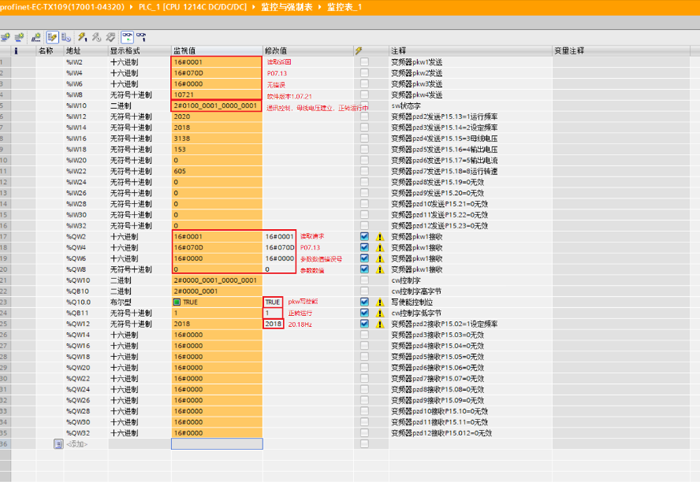Toggle the modify checkbox for %Q10.0
This screenshot has width=700, height=482.
[x=364, y=302]
